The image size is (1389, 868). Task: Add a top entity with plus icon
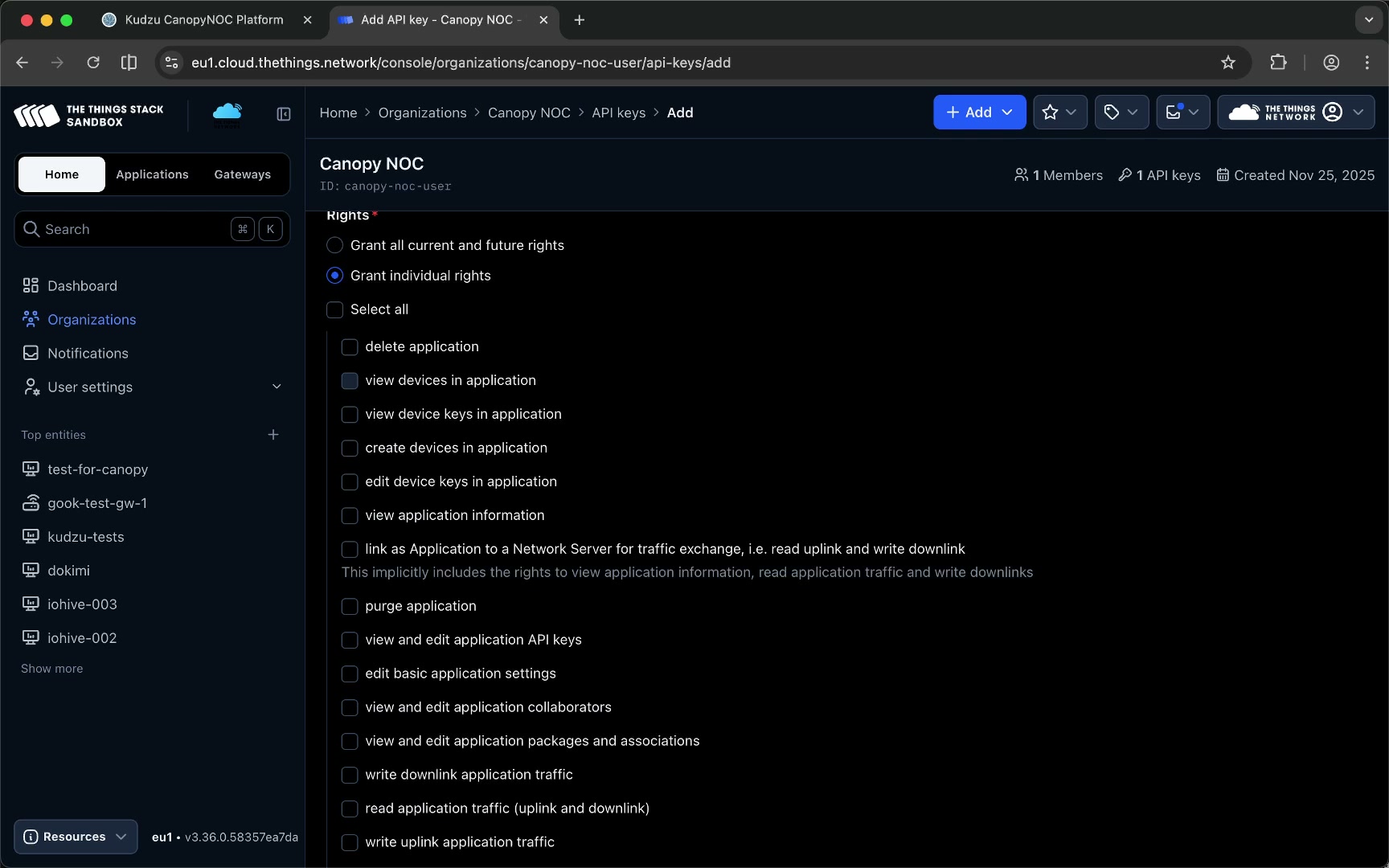click(x=273, y=435)
